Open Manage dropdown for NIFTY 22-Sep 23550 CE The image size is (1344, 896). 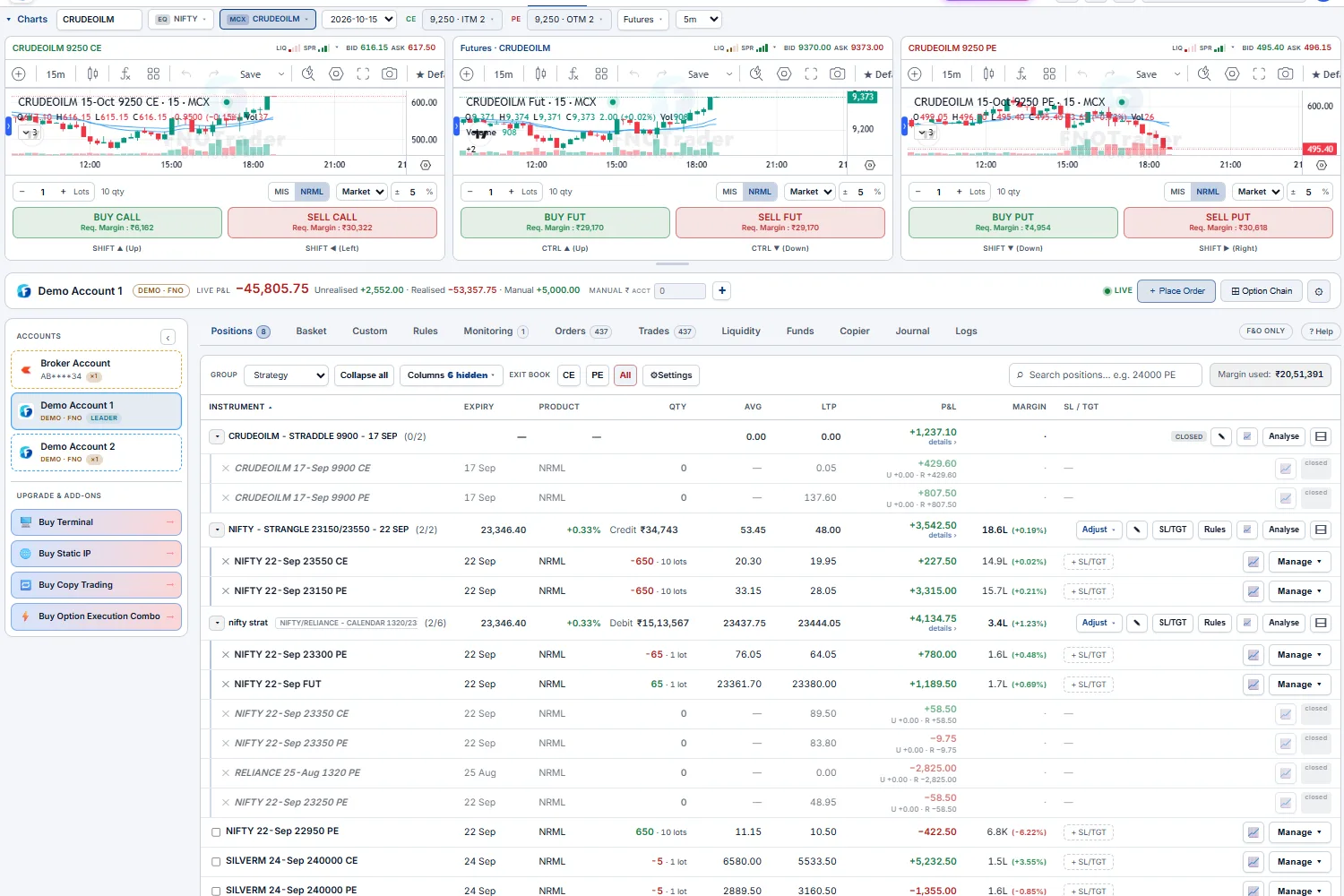(1299, 562)
